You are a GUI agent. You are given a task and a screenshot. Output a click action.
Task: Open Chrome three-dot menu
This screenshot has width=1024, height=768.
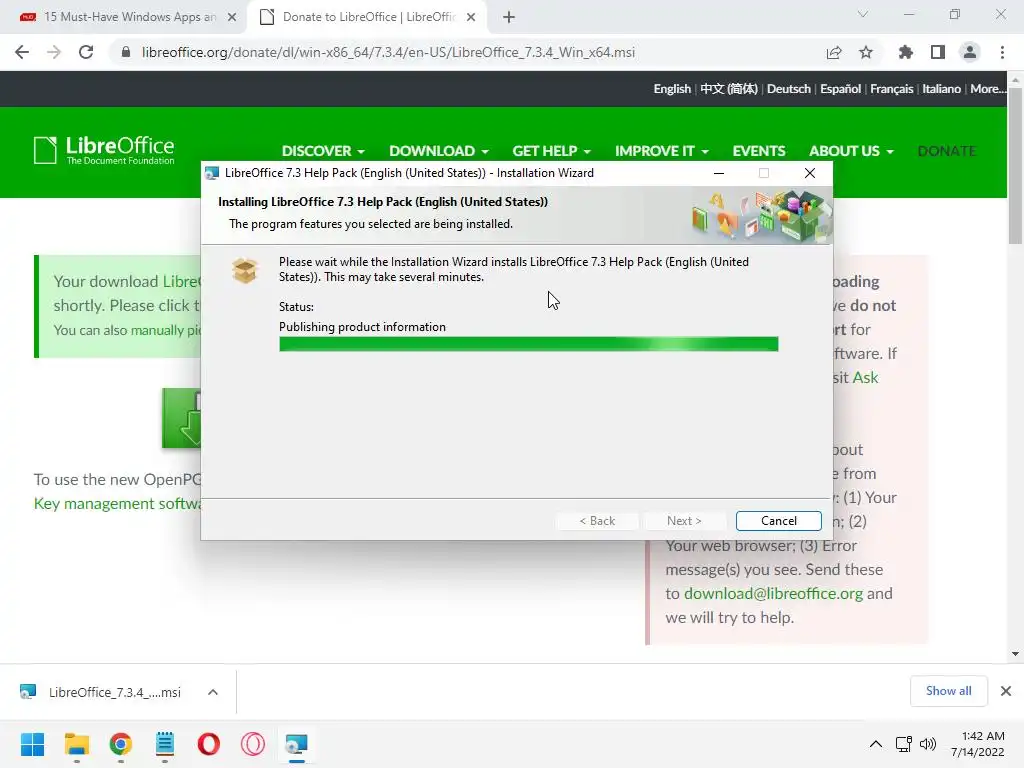click(x=1002, y=52)
